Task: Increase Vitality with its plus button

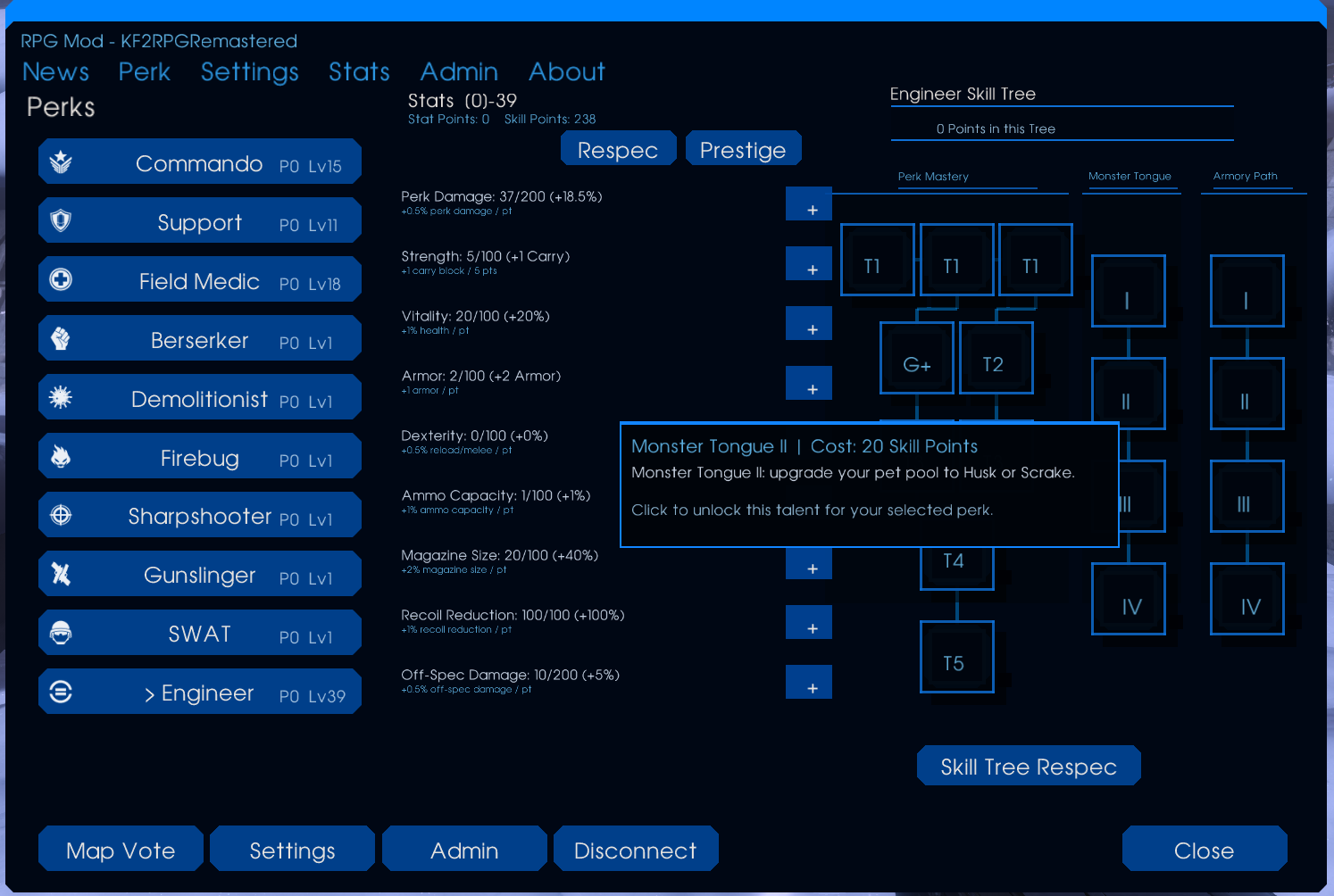Action: (809, 324)
